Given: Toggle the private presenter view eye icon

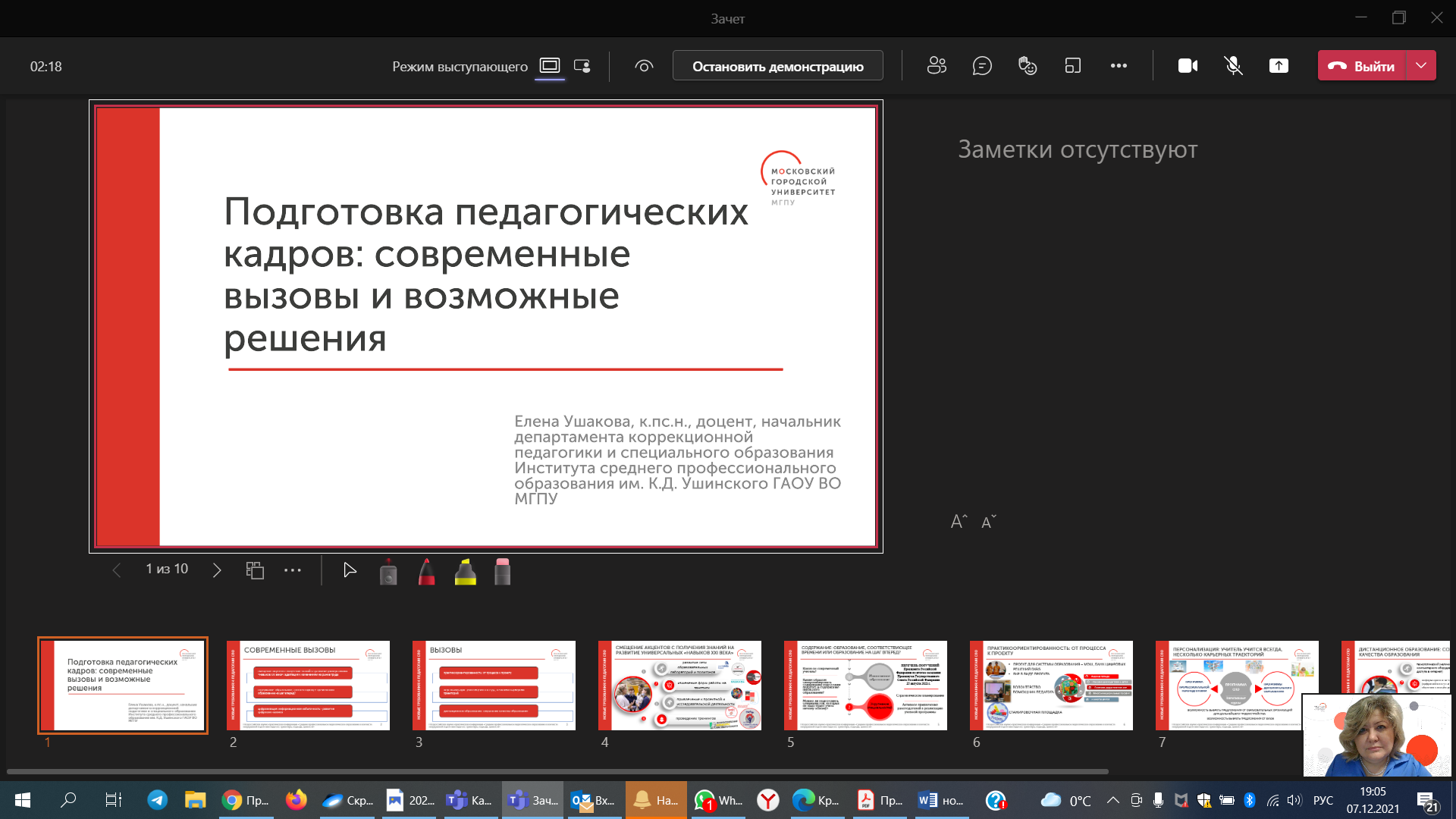Looking at the screenshot, I should click(x=644, y=66).
